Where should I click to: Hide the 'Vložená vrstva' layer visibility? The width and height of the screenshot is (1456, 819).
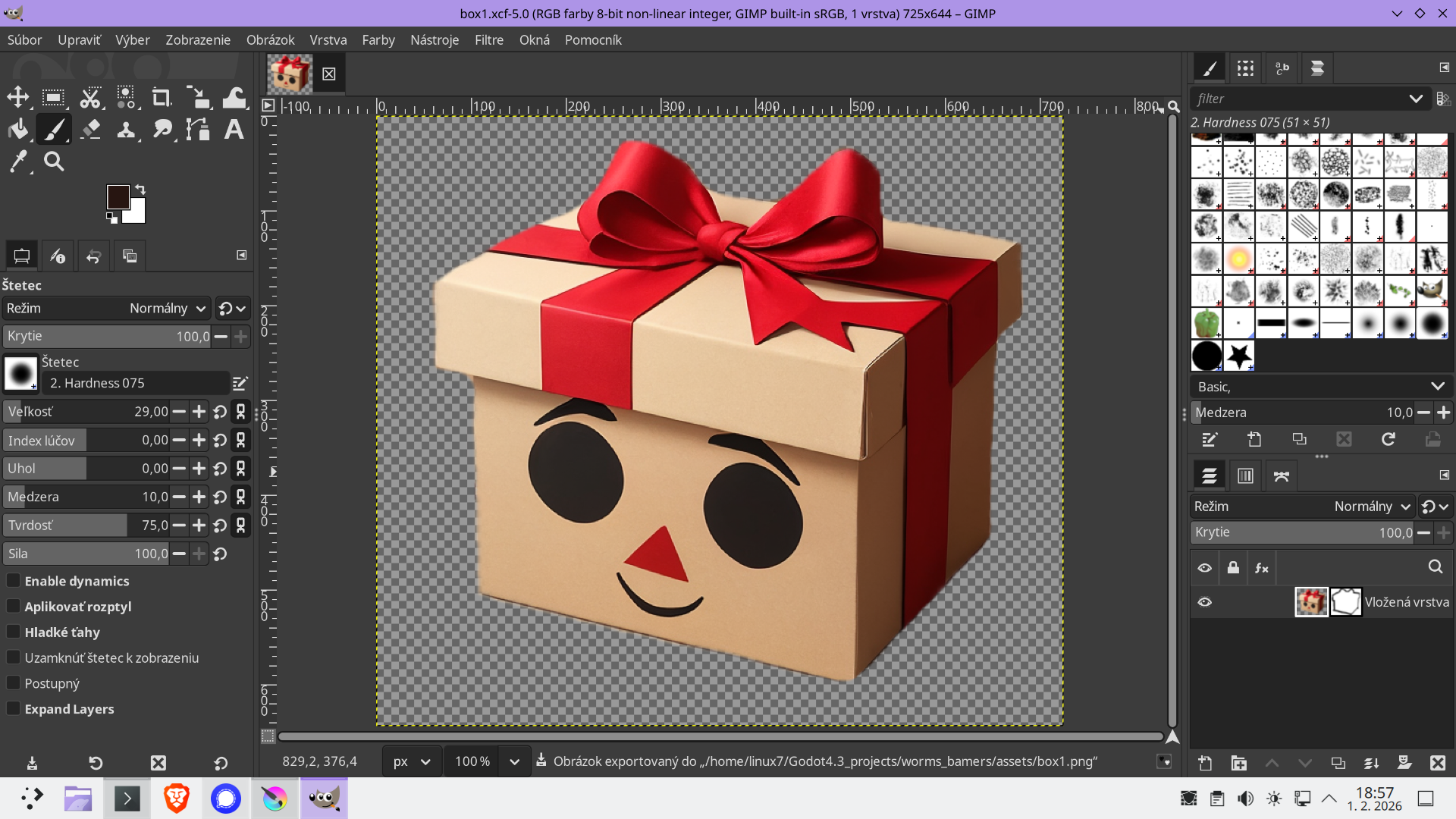pos(1206,601)
